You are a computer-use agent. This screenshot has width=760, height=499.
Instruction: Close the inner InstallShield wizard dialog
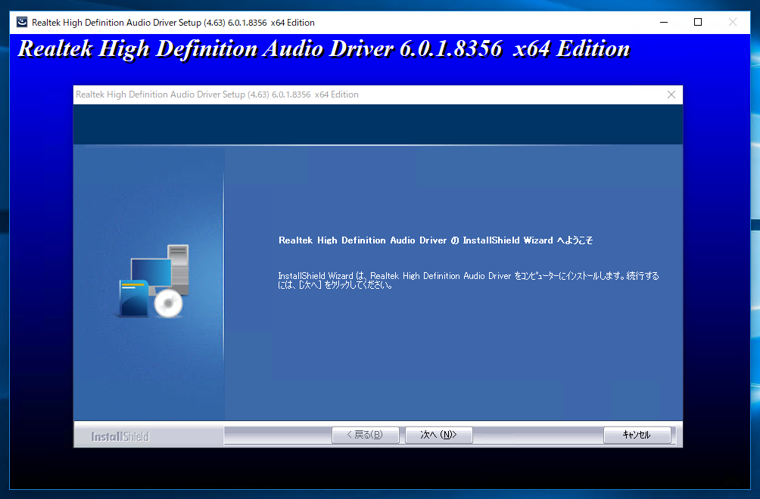pyautogui.click(x=671, y=94)
